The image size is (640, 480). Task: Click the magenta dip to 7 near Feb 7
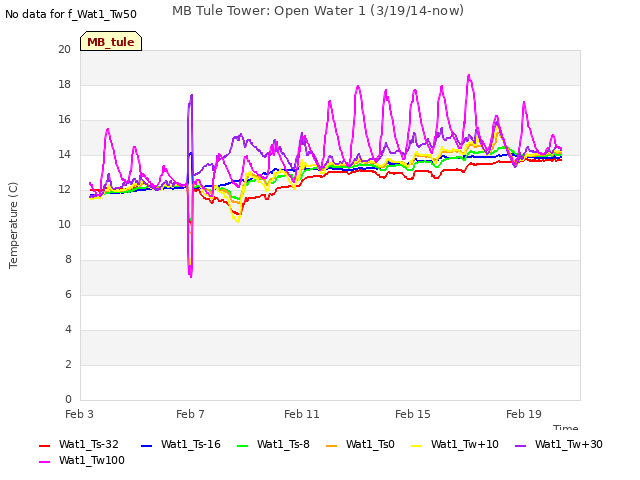click(x=191, y=275)
